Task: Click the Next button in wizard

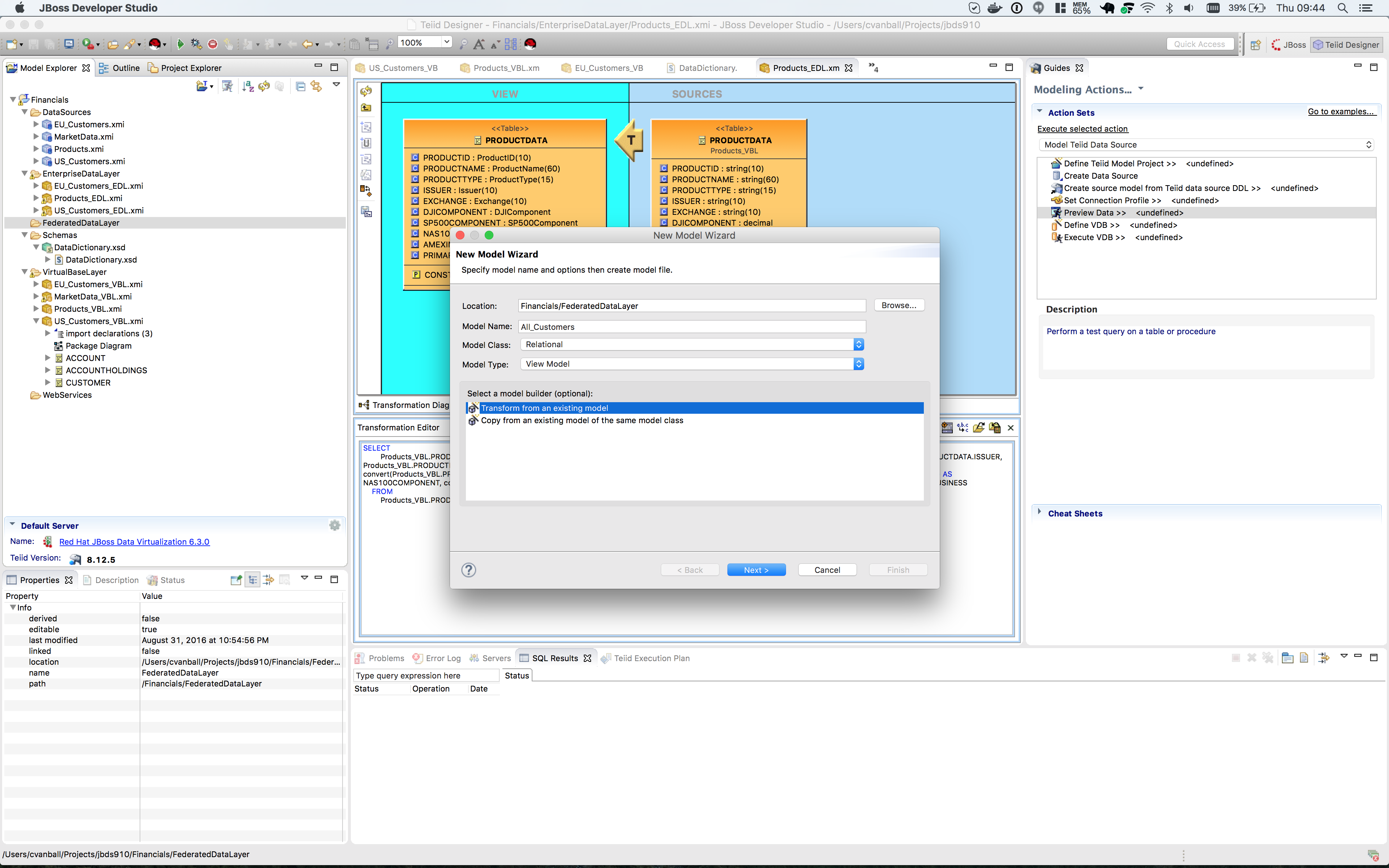Action: tap(756, 570)
